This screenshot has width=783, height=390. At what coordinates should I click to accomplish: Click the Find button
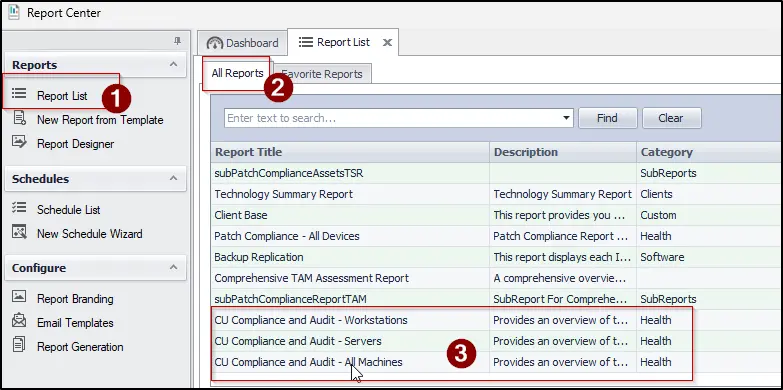[x=607, y=118]
